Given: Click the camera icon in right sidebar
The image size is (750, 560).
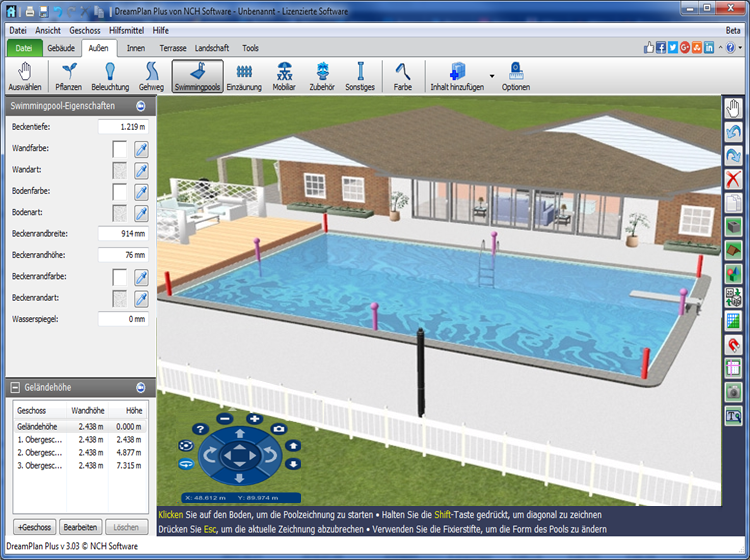Looking at the screenshot, I should (733, 392).
